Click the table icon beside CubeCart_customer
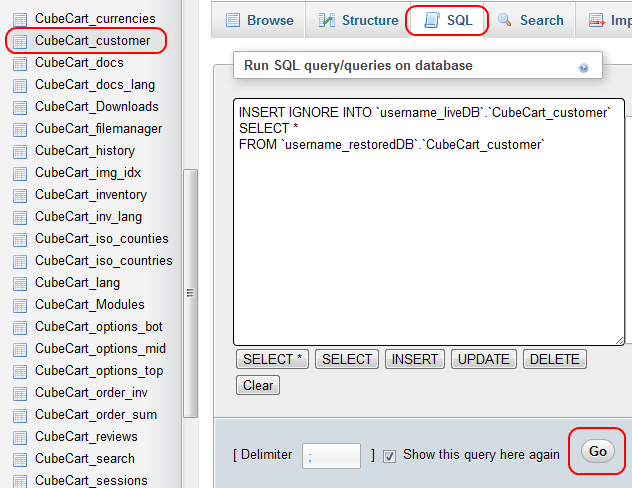Image resolution: width=632 pixels, height=488 pixels. 20,42
